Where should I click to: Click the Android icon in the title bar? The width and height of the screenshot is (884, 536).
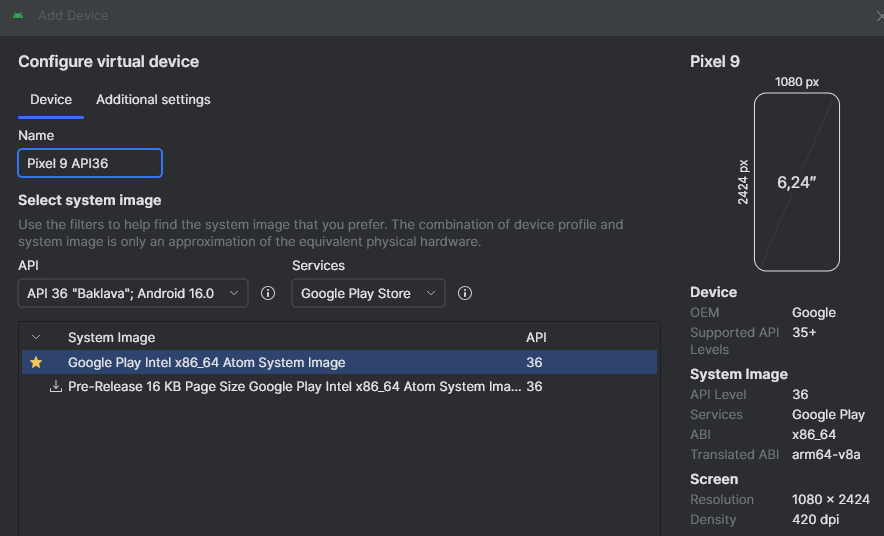(18, 15)
